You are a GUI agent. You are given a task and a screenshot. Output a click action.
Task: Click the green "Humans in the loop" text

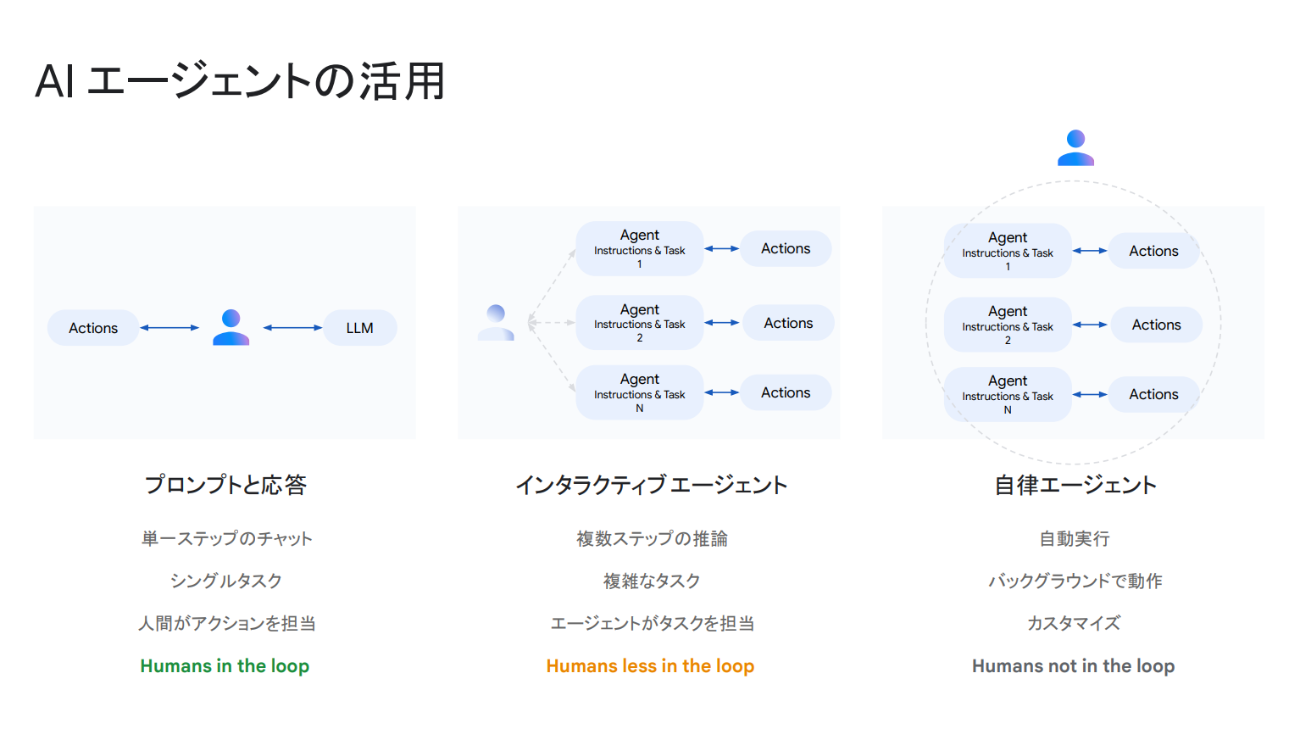pos(225,666)
